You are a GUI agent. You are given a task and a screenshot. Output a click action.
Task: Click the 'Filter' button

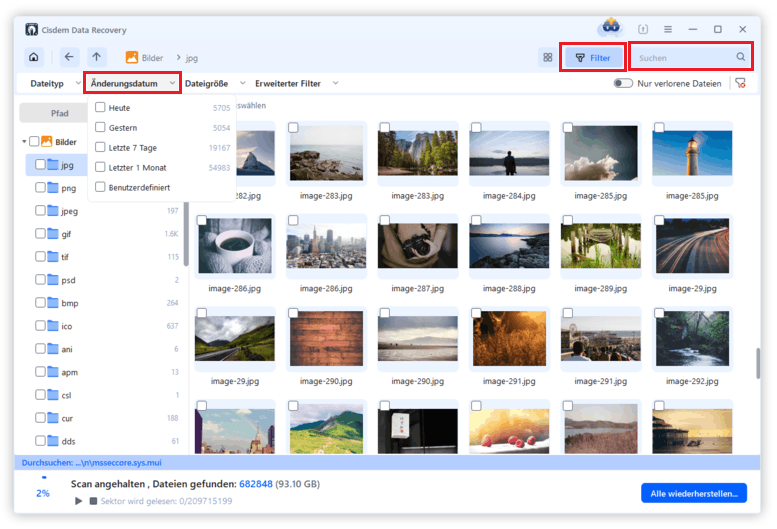click(x=593, y=58)
